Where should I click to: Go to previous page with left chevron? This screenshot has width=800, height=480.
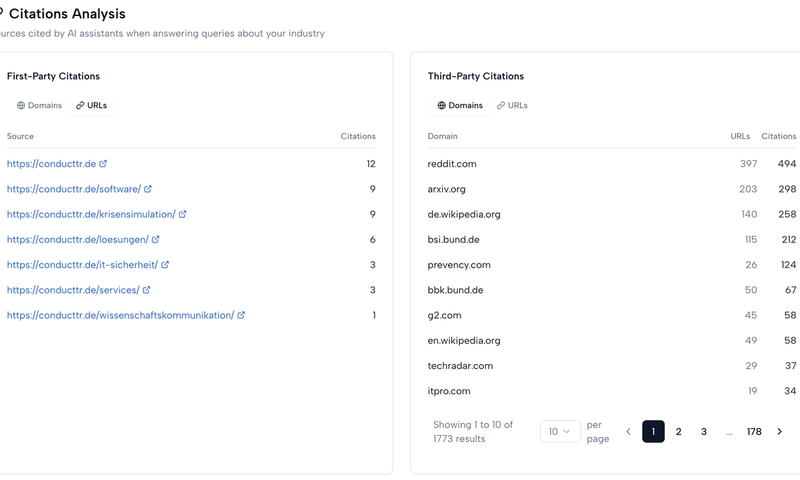tap(629, 432)
